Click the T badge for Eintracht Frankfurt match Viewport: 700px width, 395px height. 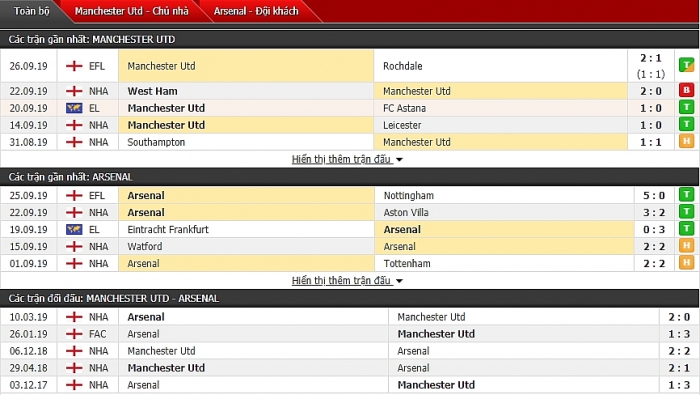(x=687, y=229)
